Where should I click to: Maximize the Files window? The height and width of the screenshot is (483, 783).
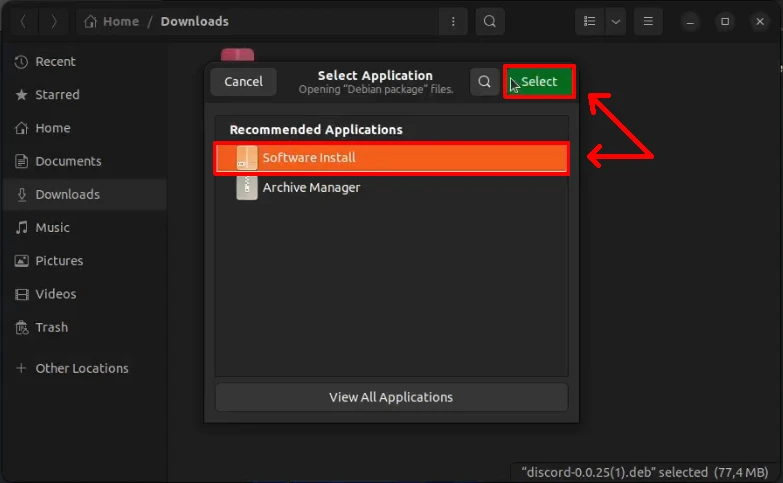[725, 21]
